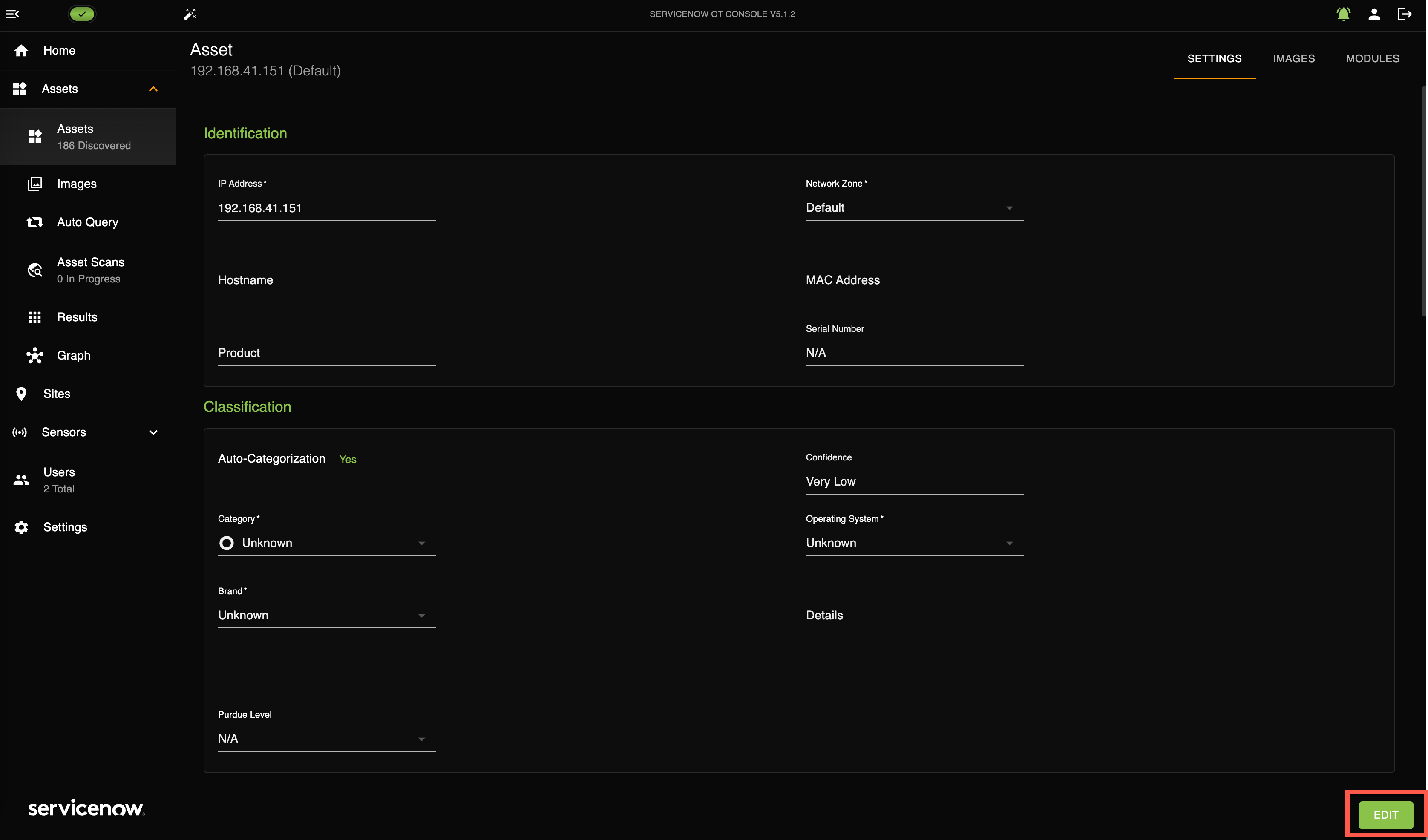The height and width of the screenshot is (840, 1428).
Task: Click the page vertical scrollbar
Action: coord(1423,201)
